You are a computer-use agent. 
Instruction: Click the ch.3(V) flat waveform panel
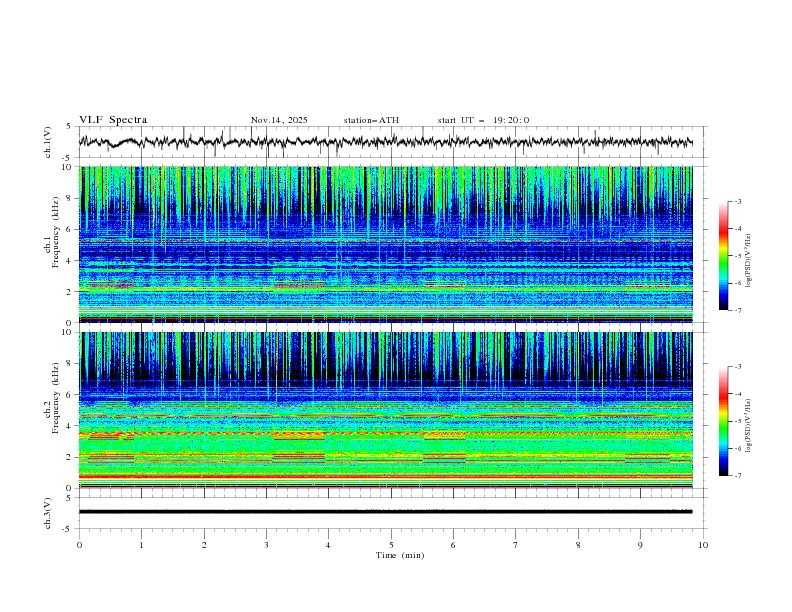[391, 511]
